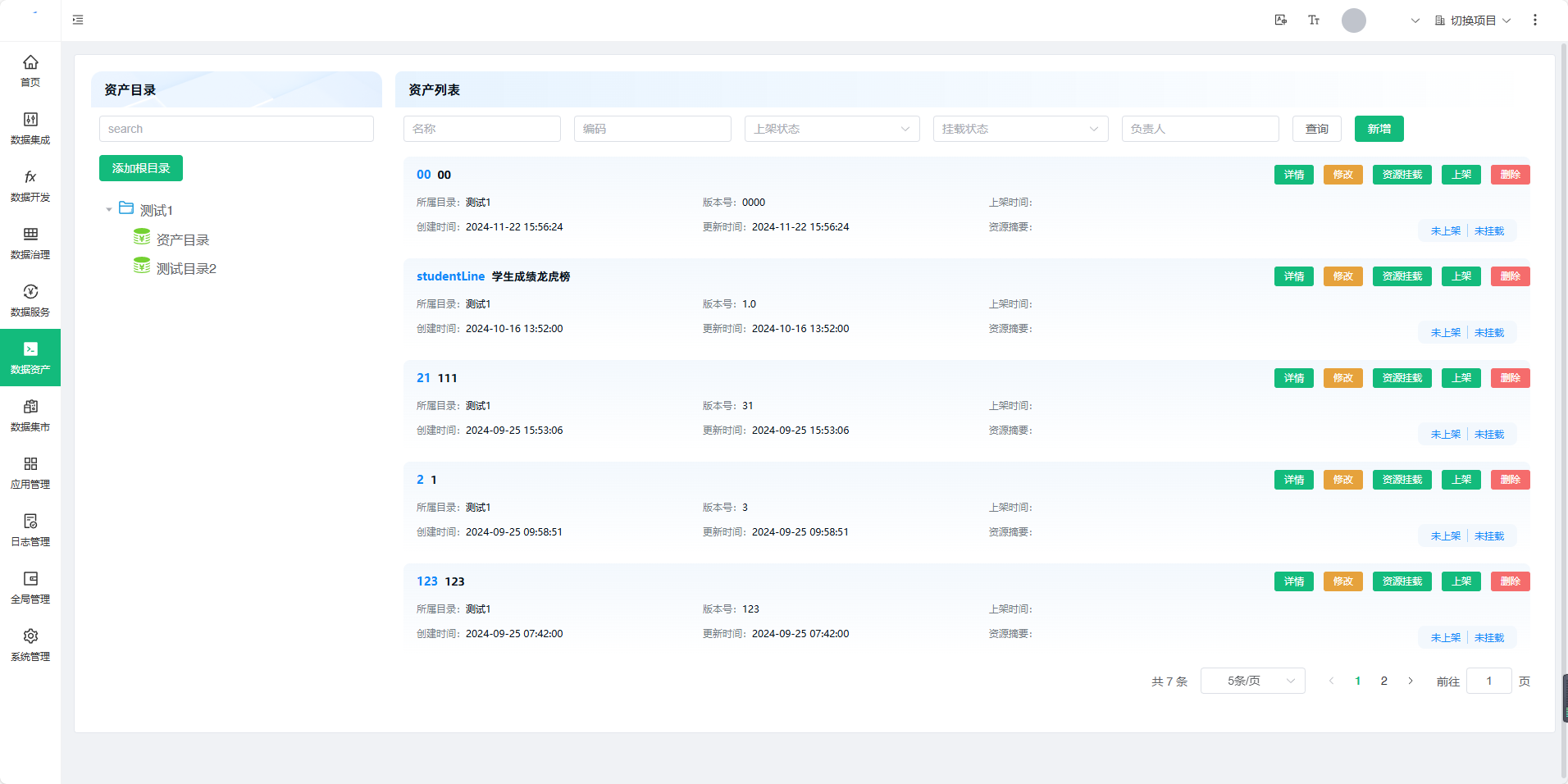Go to page 2 of results

tap(1384, 681)
